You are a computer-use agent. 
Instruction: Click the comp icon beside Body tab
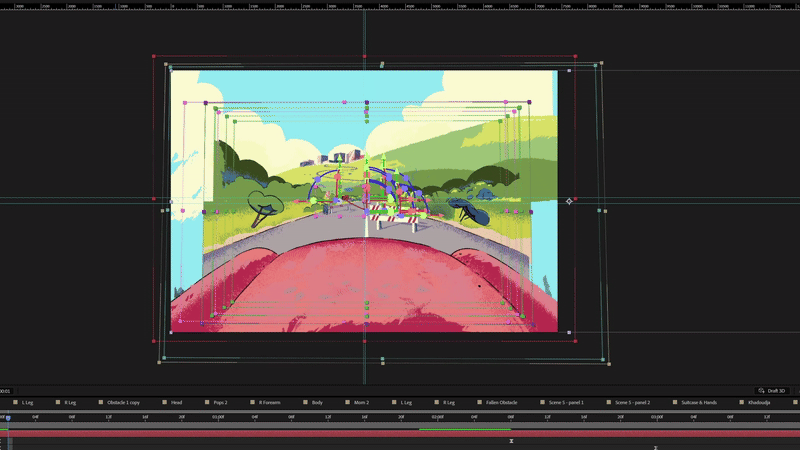click(x=305, y=402)
